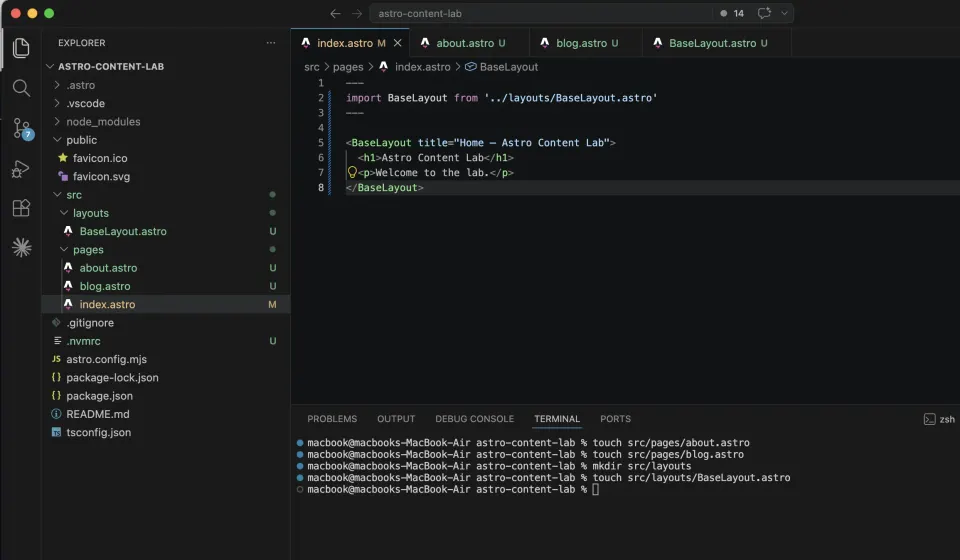Open favicon.ico in the explorer

point(100,158)
